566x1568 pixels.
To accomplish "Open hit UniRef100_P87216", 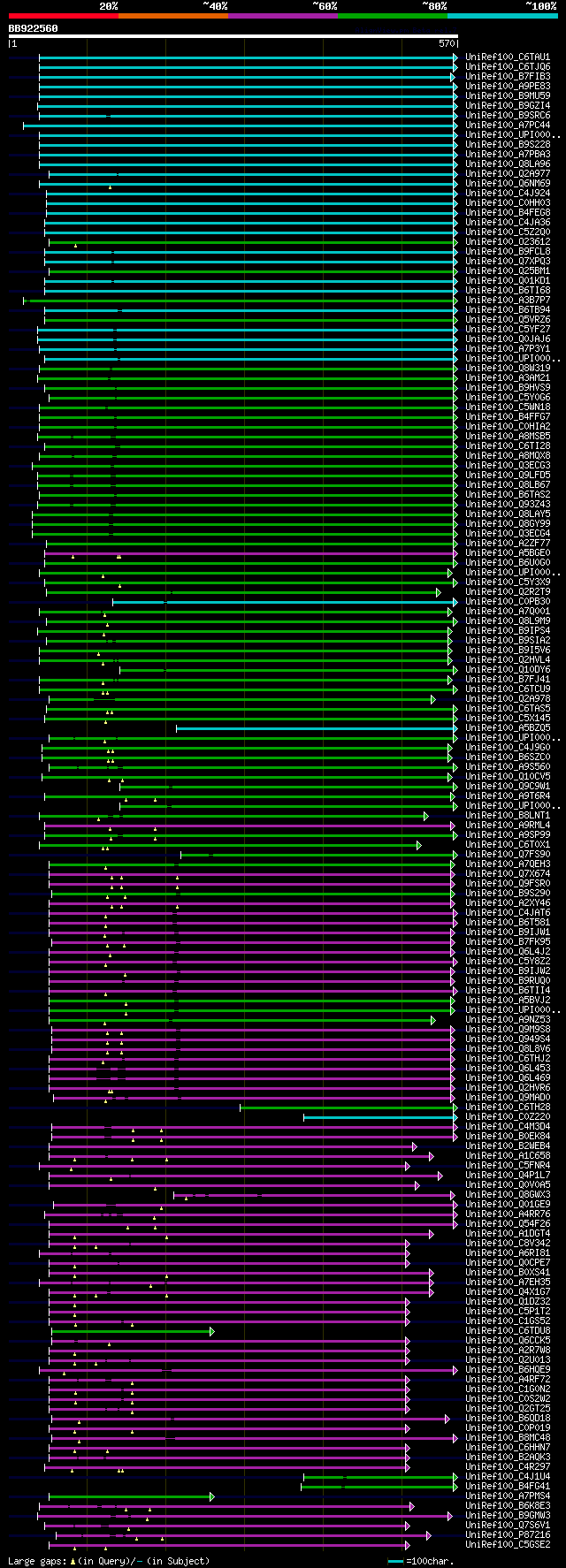I will pos(508,1535).
